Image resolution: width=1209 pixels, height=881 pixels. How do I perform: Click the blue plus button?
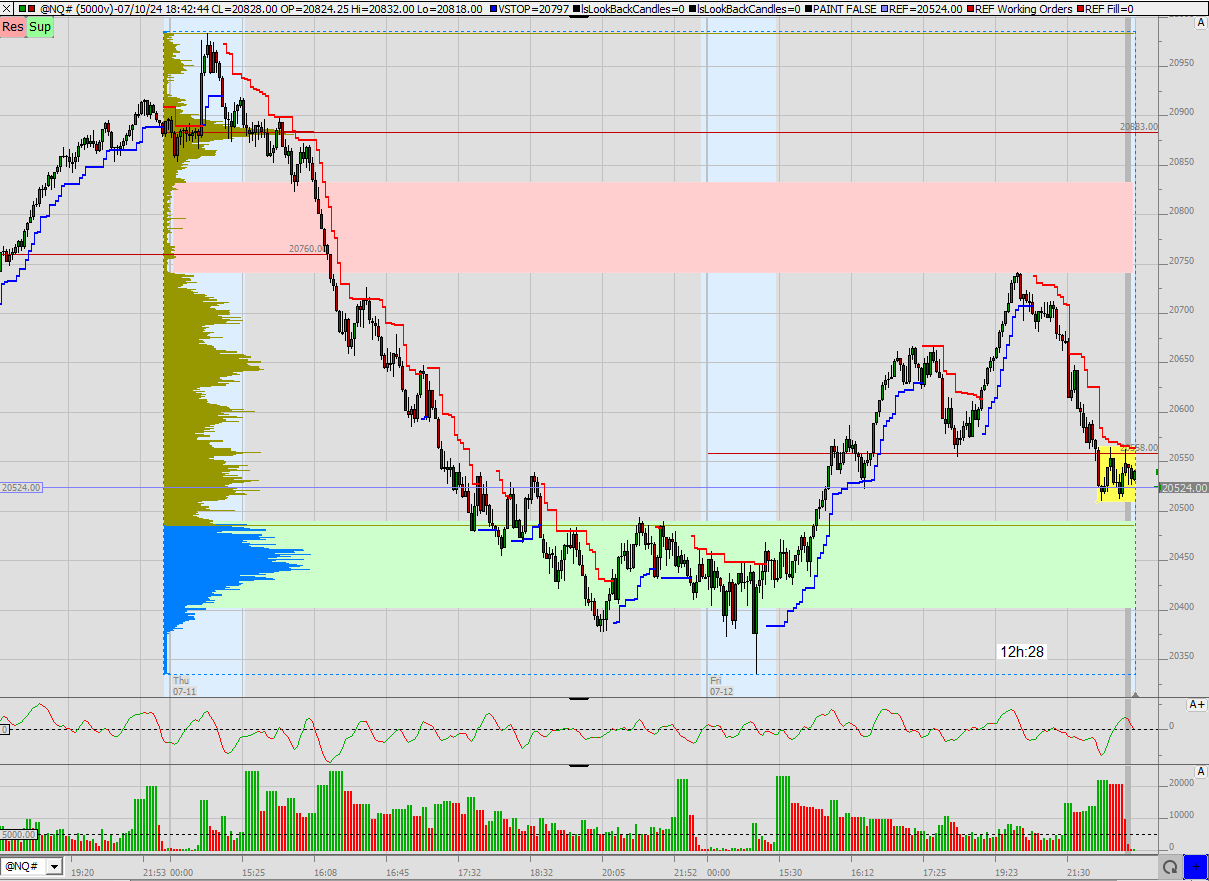[1195, 866]
